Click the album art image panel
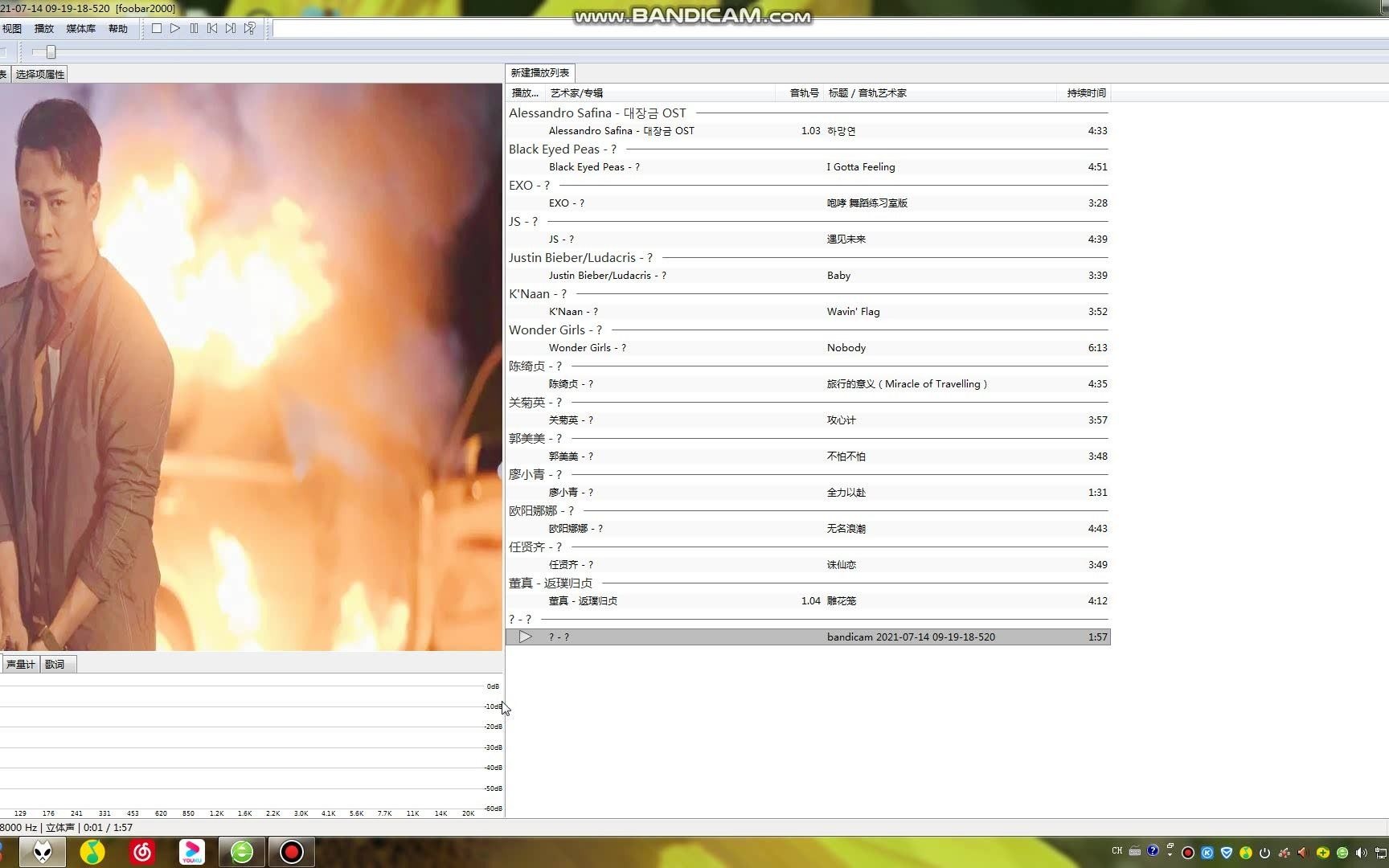 click(251, 366)
